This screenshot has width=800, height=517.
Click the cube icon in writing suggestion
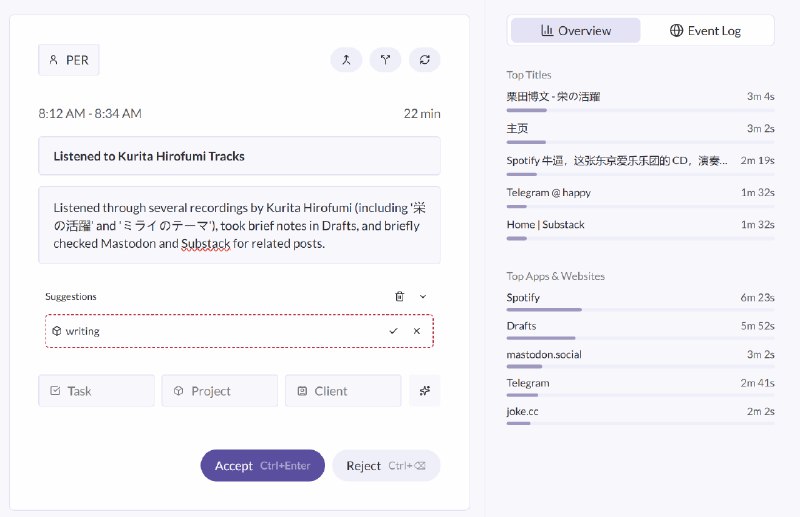[57, 331]
